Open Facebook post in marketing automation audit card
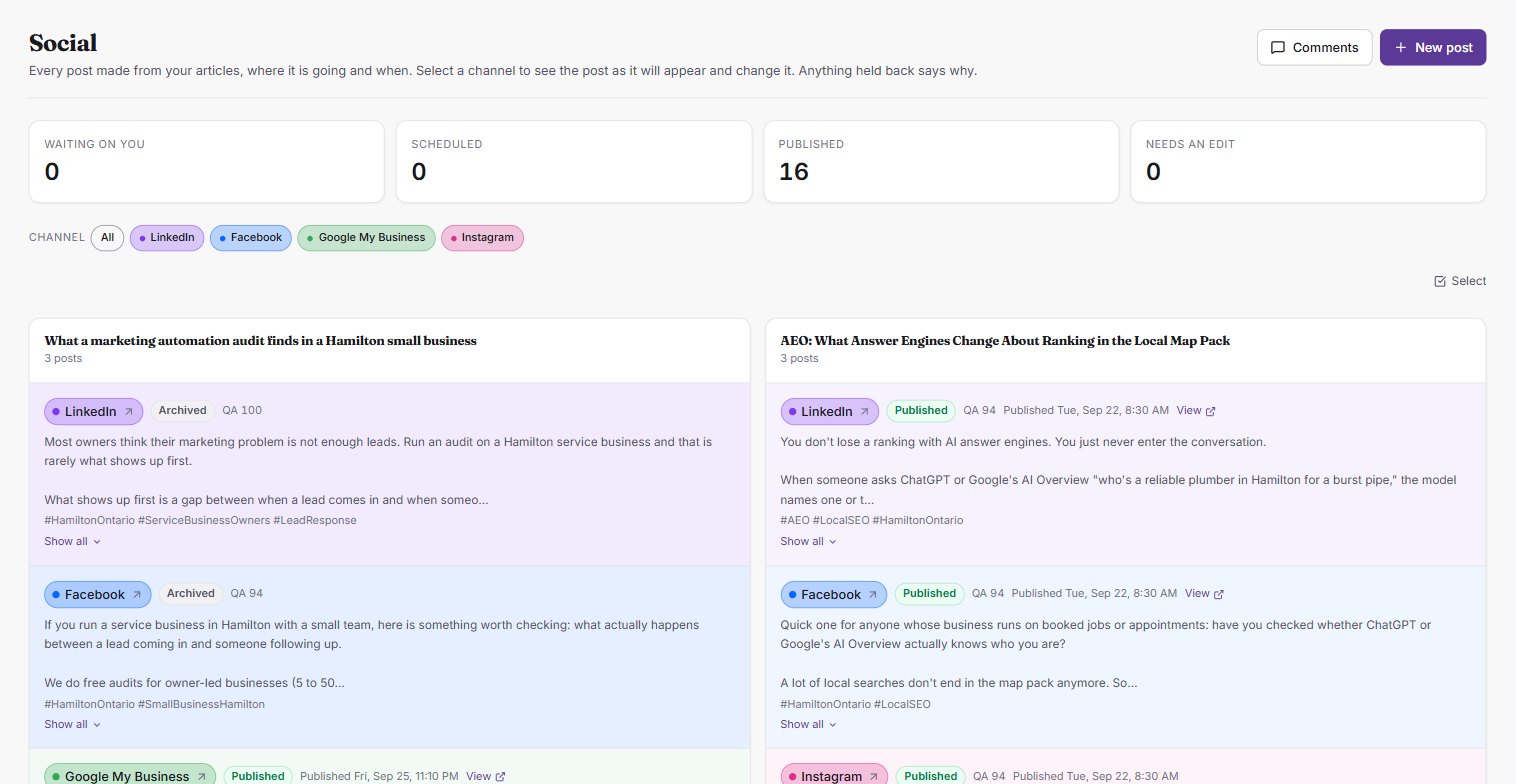The image size is (1516, 784). click(98, 594)
